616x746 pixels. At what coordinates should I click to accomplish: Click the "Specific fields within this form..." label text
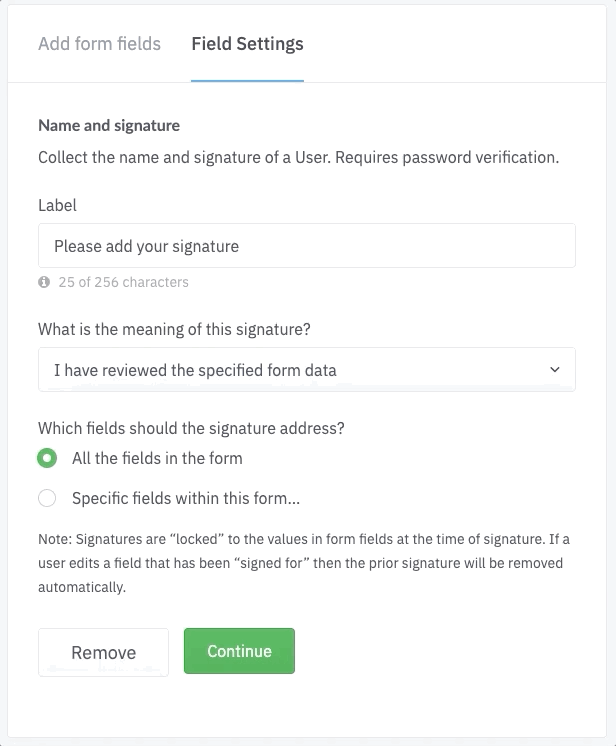186,498
